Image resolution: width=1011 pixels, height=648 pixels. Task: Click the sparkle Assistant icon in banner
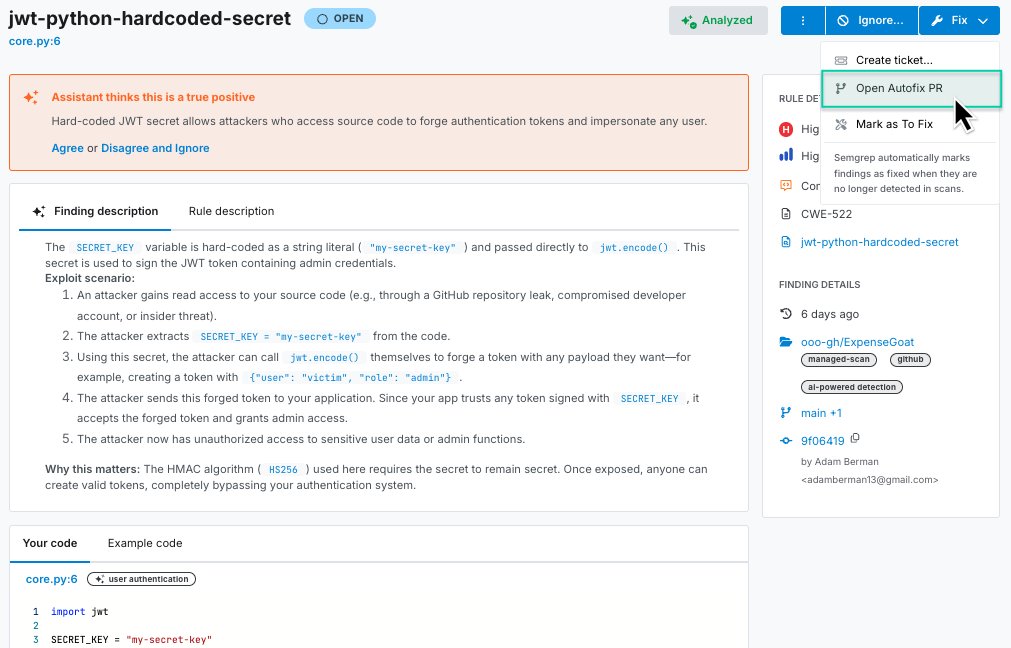[31, 97]
